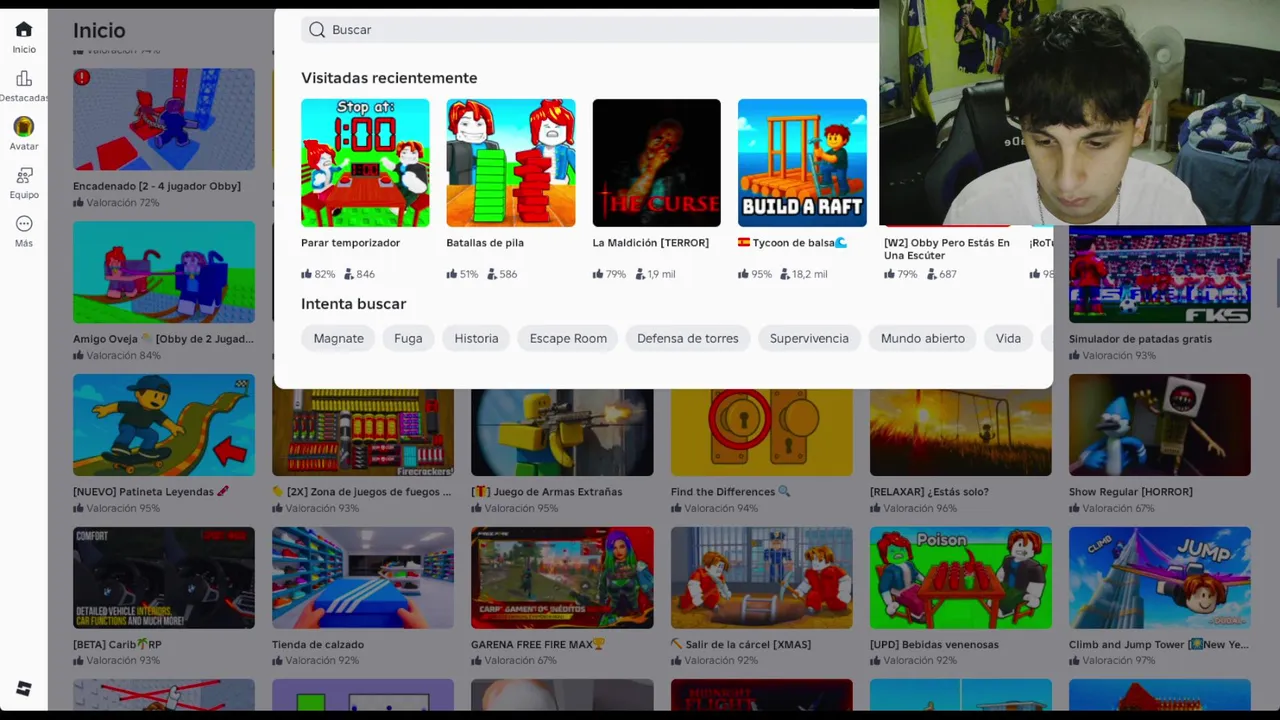Open Salir de la cárcel [XMAS] thumbnail
Image resolution: width=1280 pixels, height=720 pixels.
(762, 578)
